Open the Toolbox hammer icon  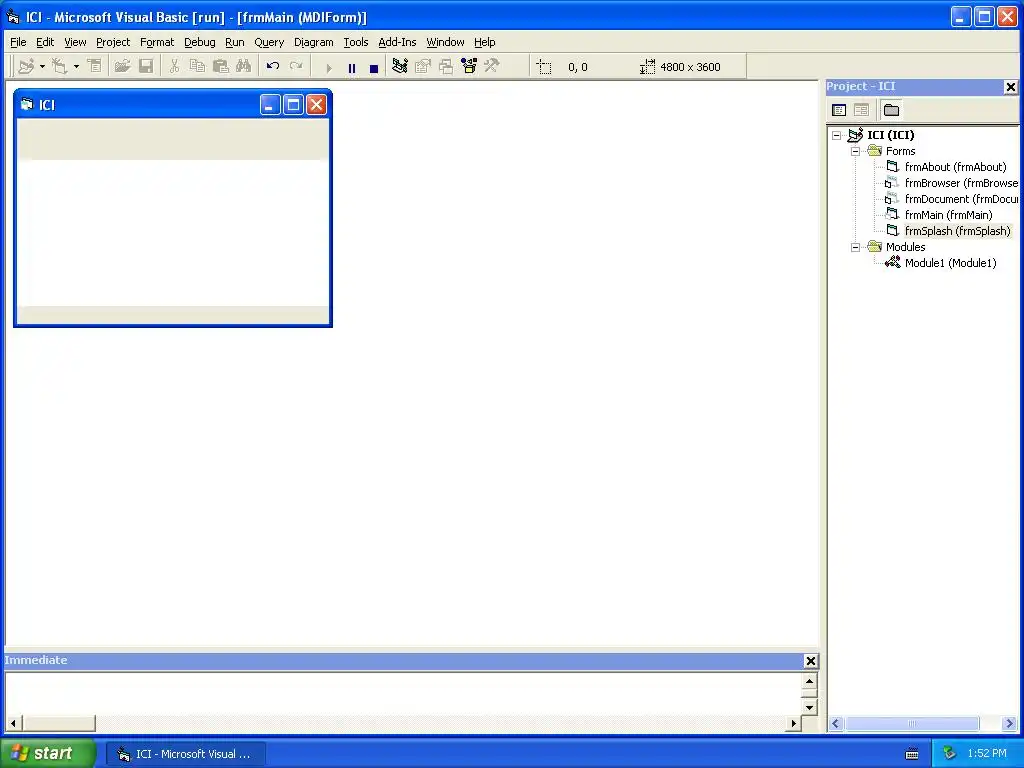[x=492, y=67]
